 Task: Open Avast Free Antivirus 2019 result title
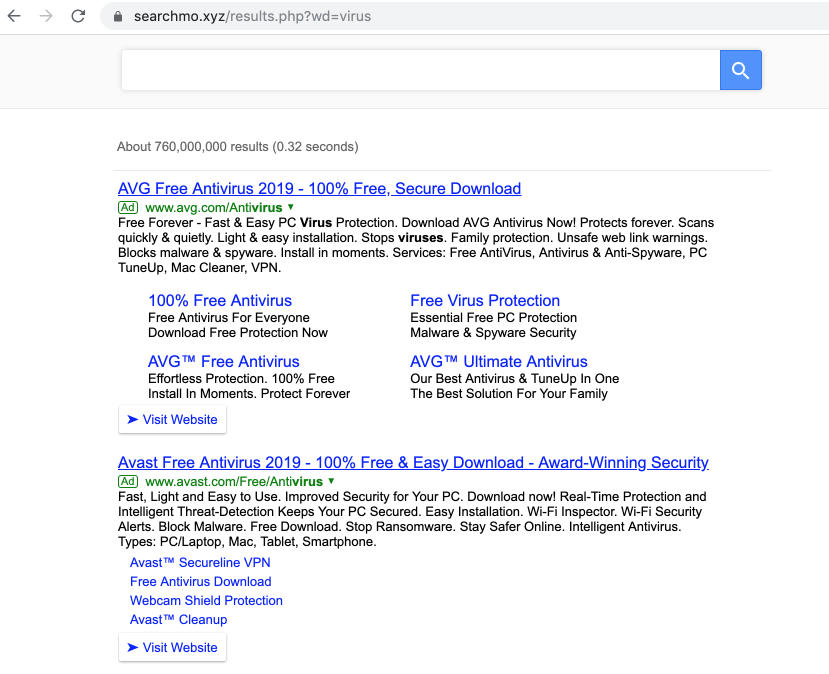coord(413,463)
